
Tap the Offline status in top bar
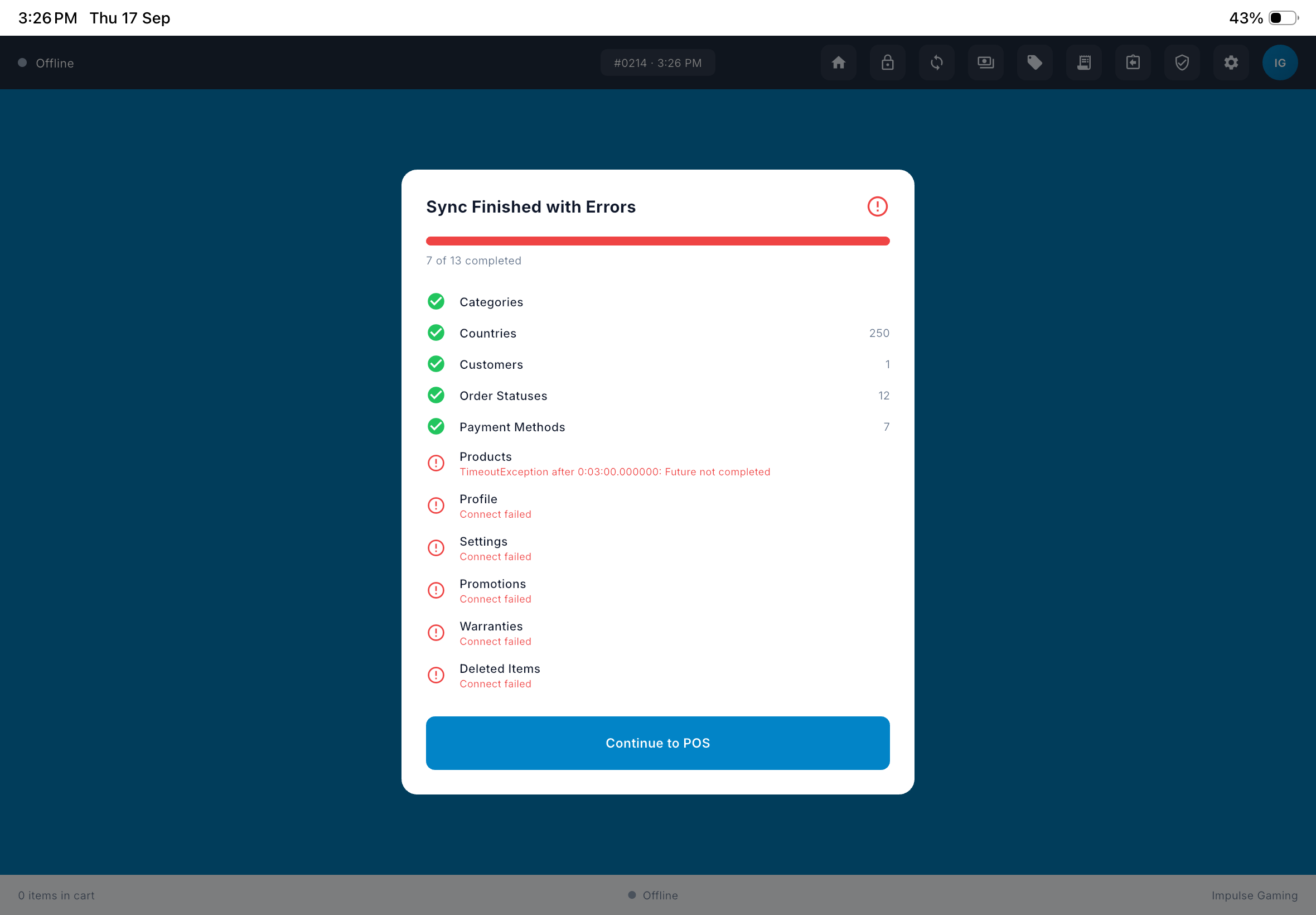point(46,63)
